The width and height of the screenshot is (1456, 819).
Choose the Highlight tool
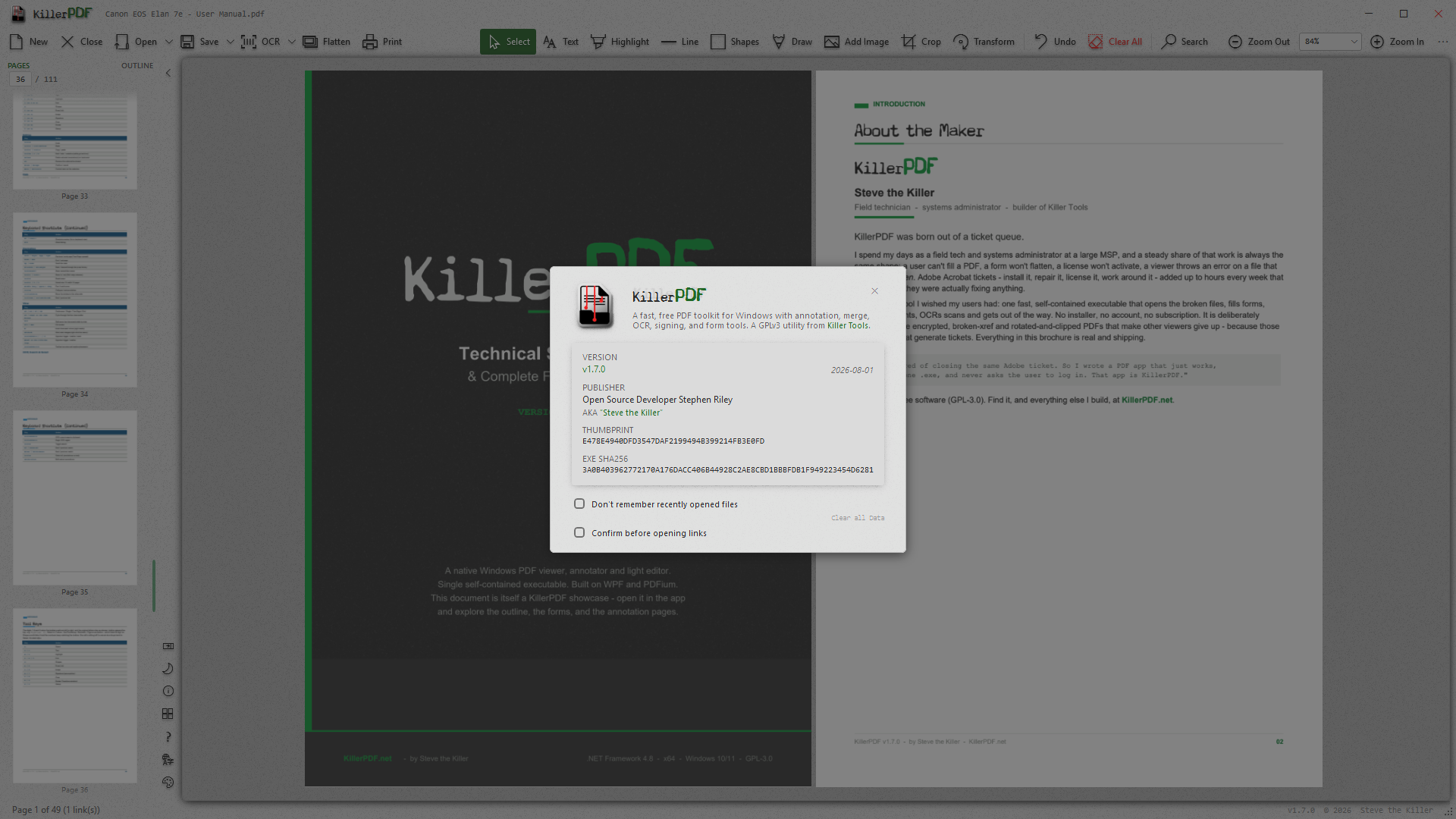620,42
